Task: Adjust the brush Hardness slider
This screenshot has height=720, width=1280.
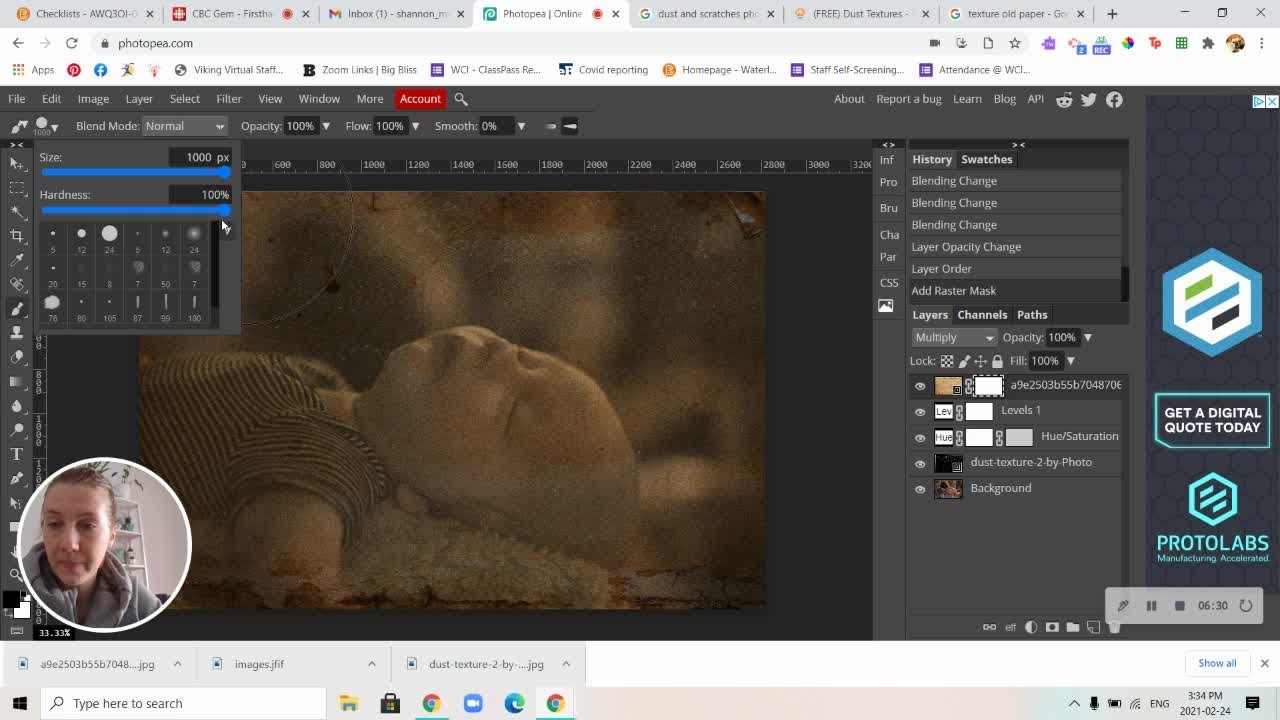Action: coord(134,210)
